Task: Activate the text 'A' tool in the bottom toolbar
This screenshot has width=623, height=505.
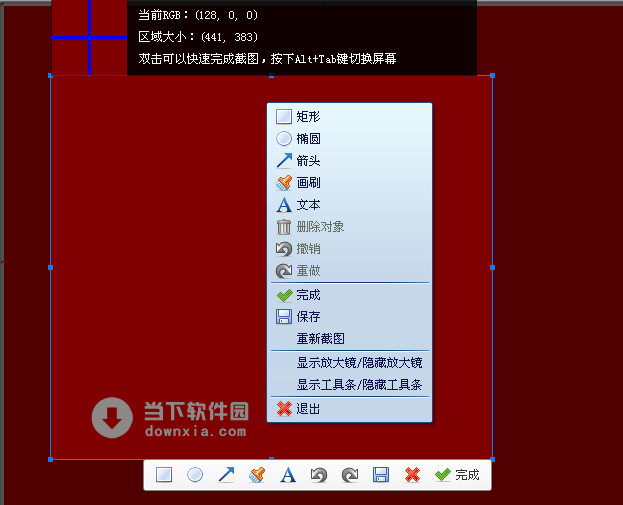Action: pos(288,475)
